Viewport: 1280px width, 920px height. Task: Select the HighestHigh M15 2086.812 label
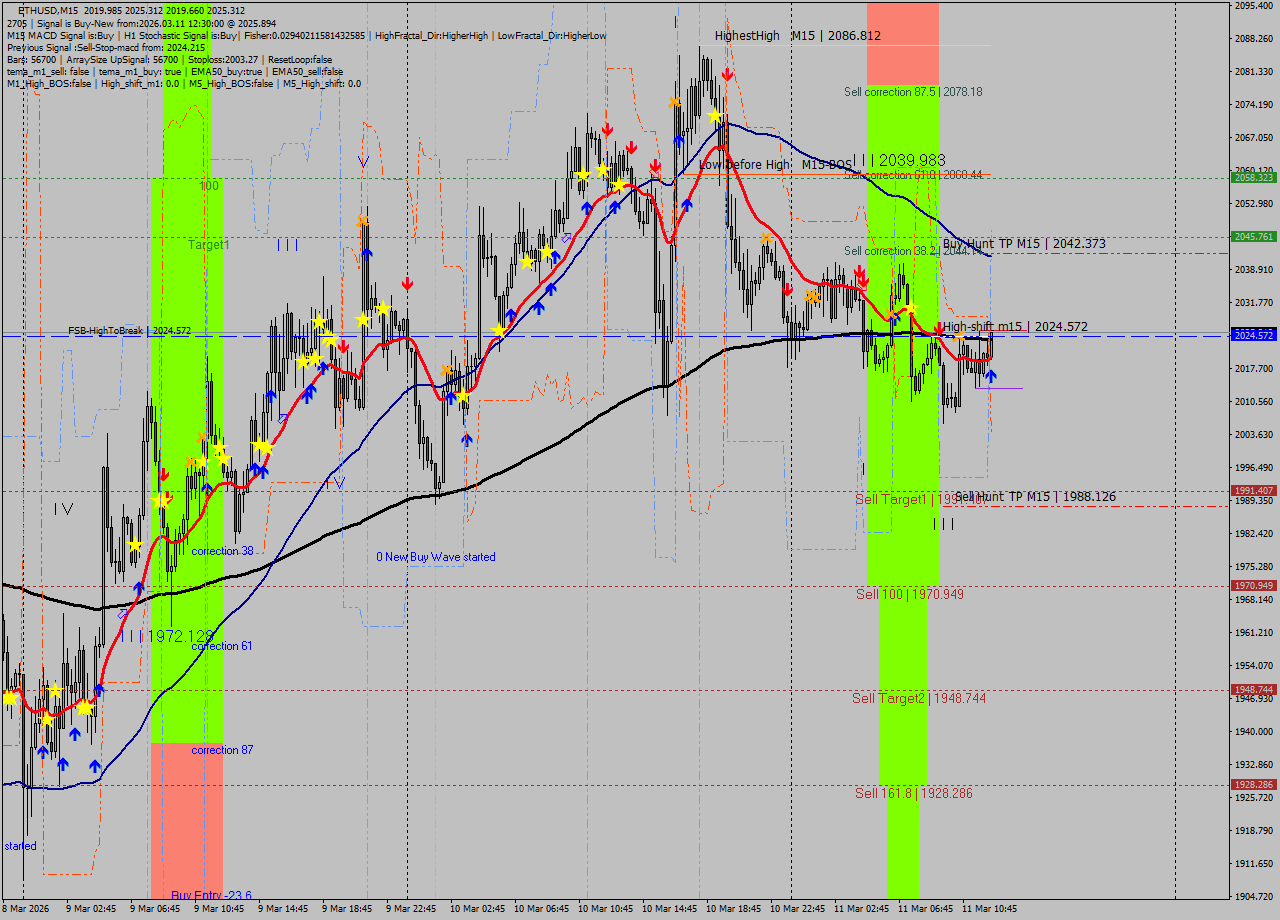797,36
